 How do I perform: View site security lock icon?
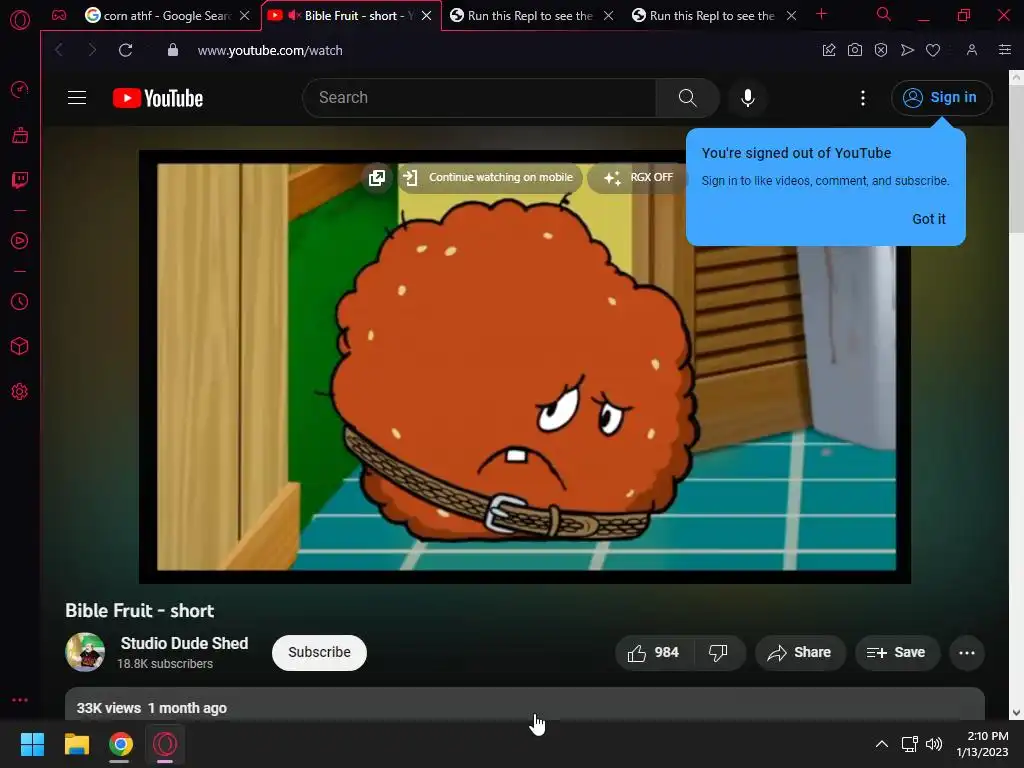pos(173,50)
